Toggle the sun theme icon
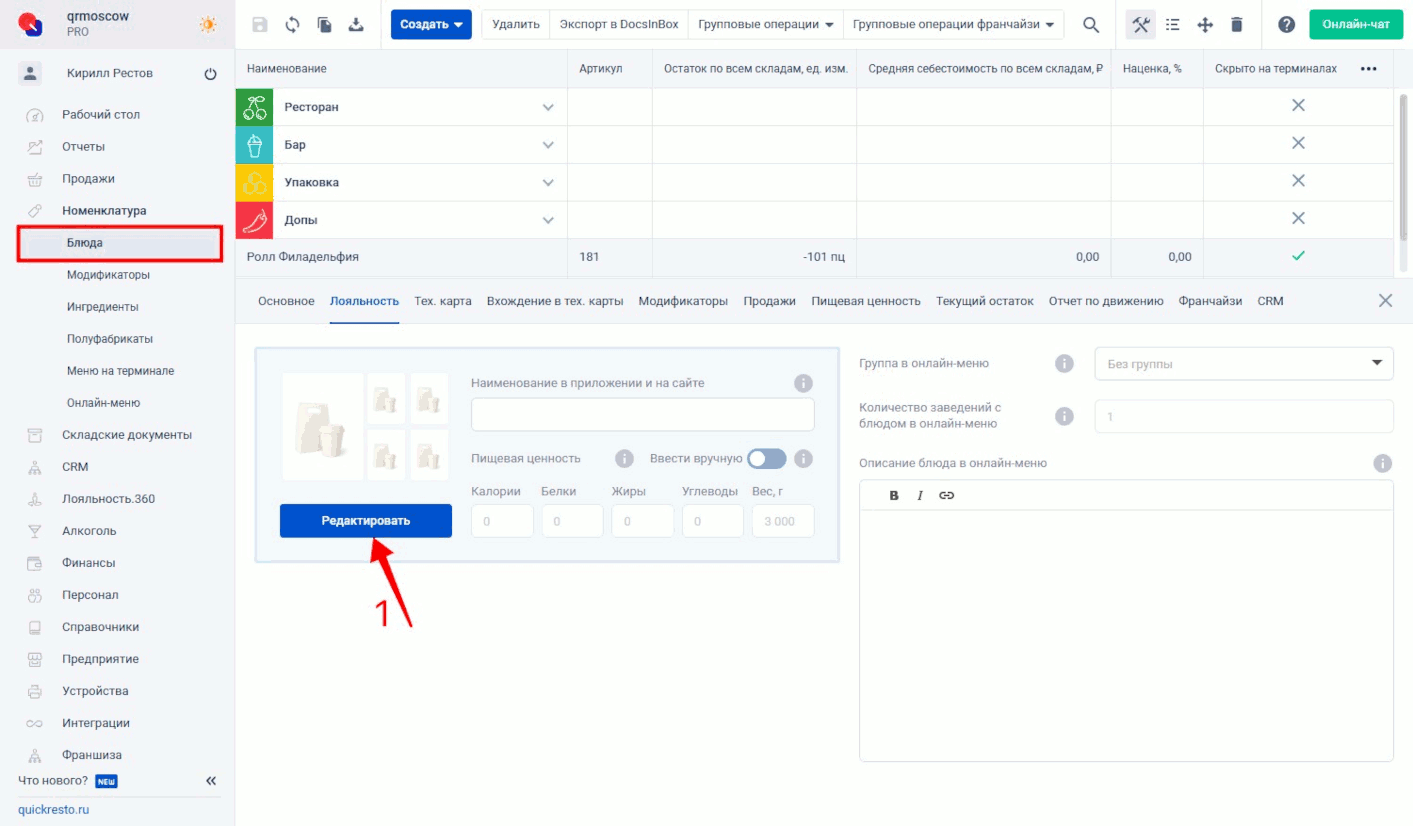 208,25
